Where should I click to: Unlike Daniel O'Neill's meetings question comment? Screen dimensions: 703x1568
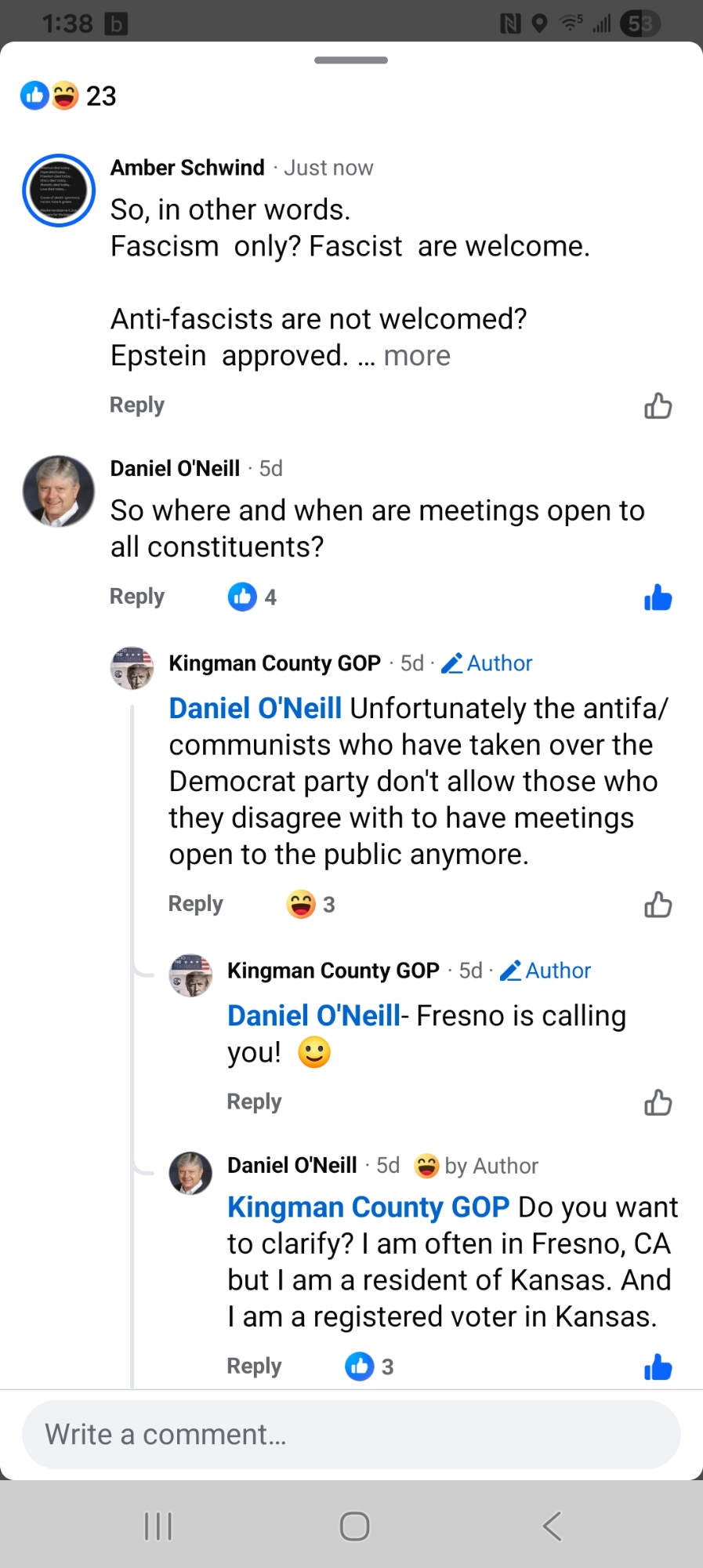coord(658,597)
